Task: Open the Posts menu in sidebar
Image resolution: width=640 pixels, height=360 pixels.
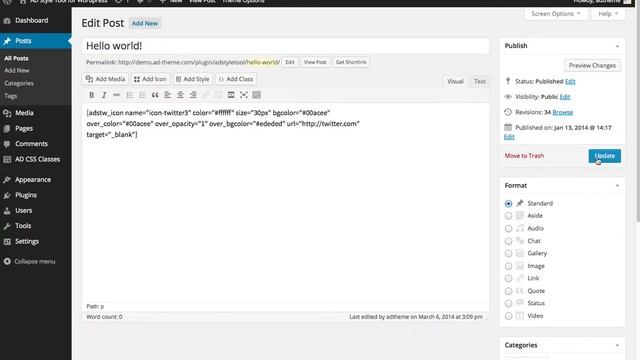Action: tap(36, 41)
